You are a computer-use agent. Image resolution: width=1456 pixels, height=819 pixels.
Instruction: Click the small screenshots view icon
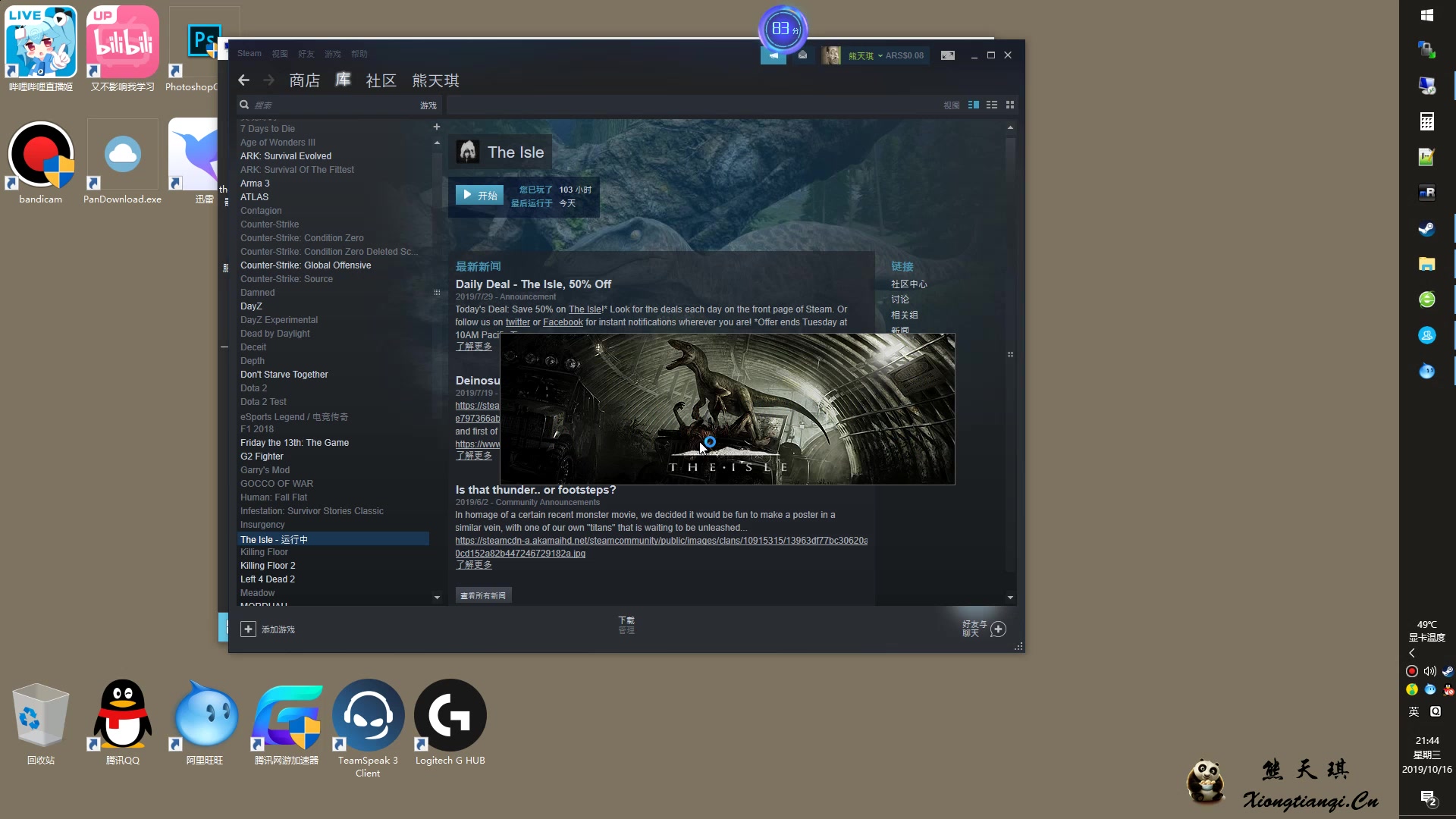point(1009,104)
